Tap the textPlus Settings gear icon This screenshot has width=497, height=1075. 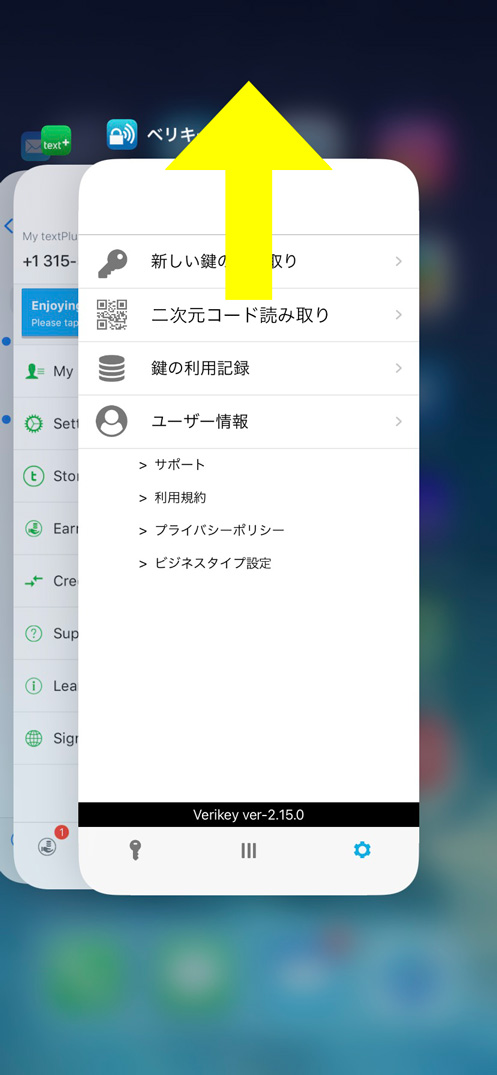tap(33, 424)
